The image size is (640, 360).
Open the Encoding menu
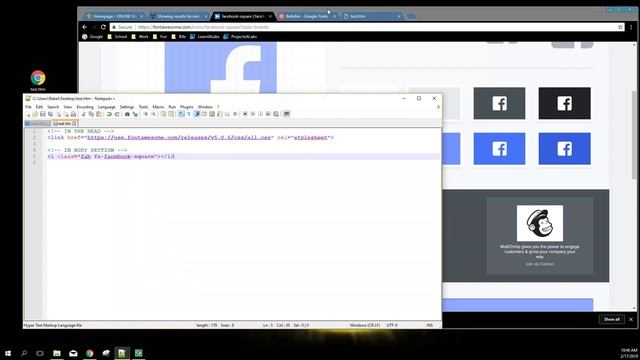coord(85,107)
